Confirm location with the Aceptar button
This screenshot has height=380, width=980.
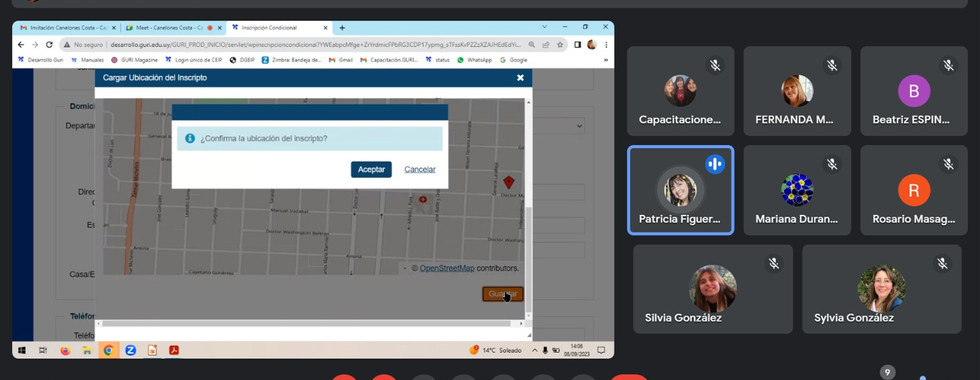point(371,169)
